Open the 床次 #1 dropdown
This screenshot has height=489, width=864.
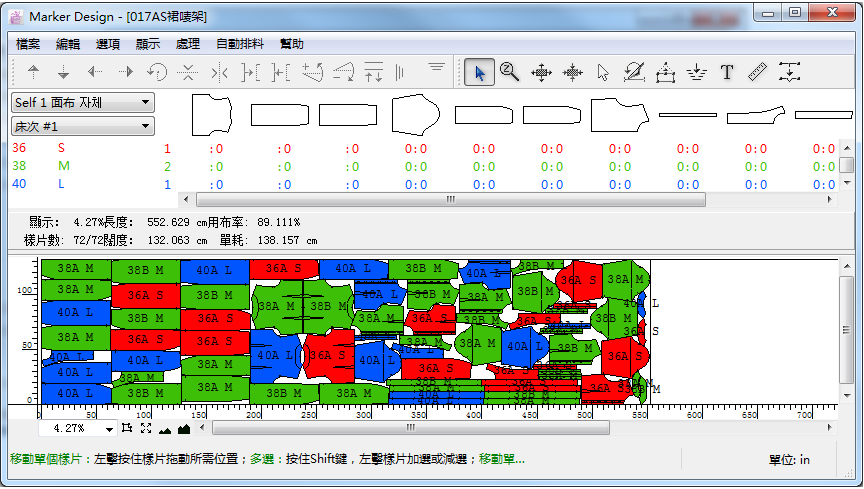(x=82, y=126)
